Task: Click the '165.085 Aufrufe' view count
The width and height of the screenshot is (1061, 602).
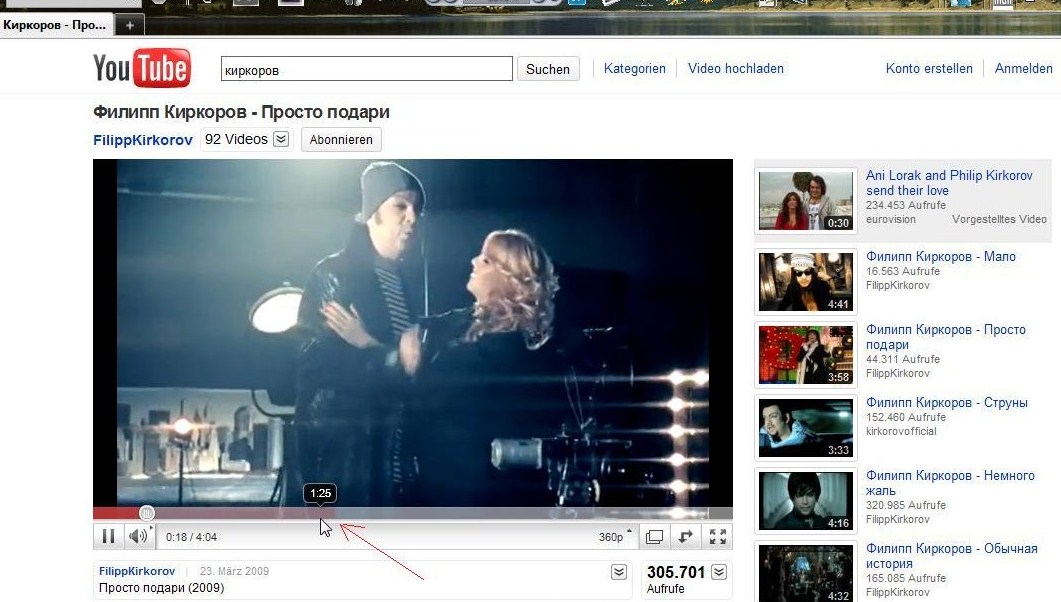Action: pos(906,578)
